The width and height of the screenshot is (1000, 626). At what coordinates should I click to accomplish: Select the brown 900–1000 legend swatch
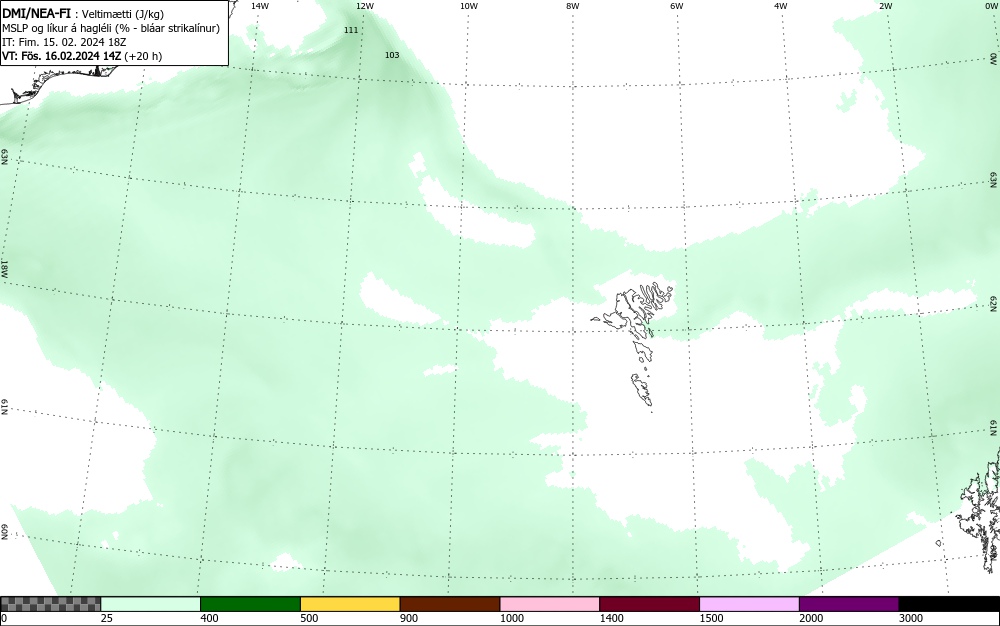[450, 604]
